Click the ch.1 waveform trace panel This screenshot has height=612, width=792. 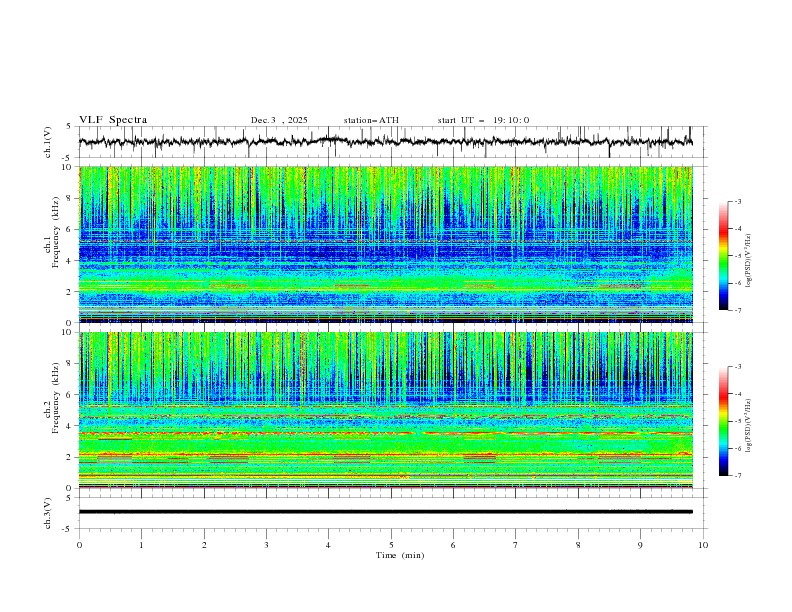click(x=391, y=142)
